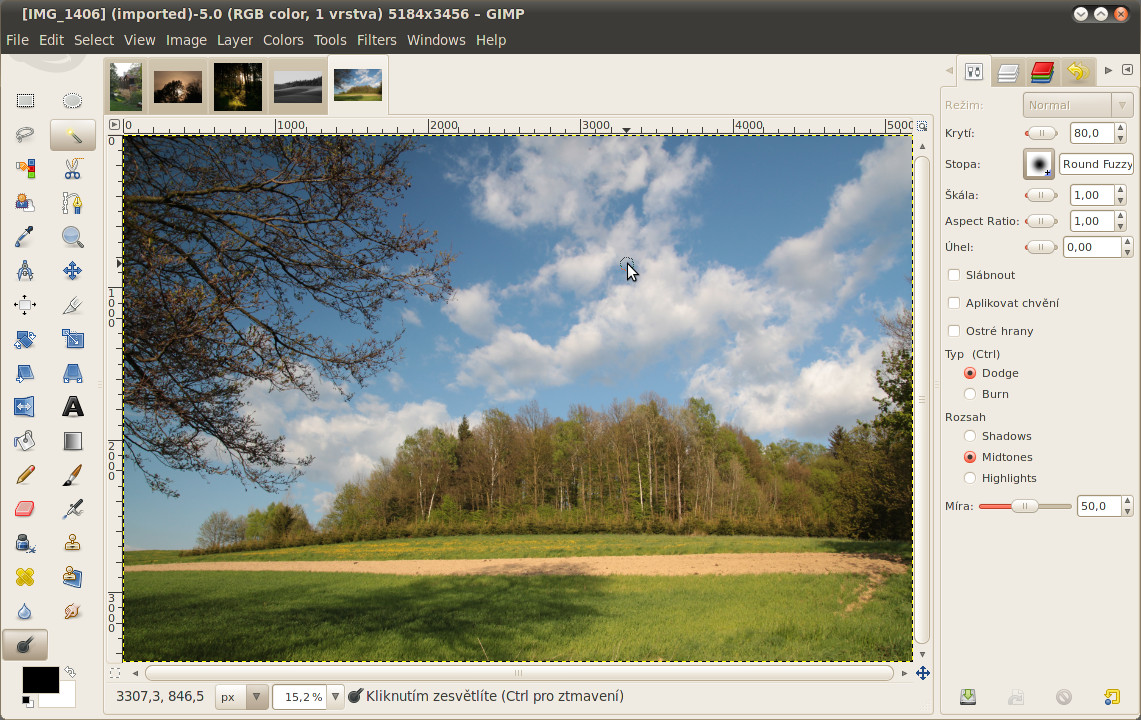1141x720 pixels.
Task: Select the Burn radio button
Action: click(970, 394)
